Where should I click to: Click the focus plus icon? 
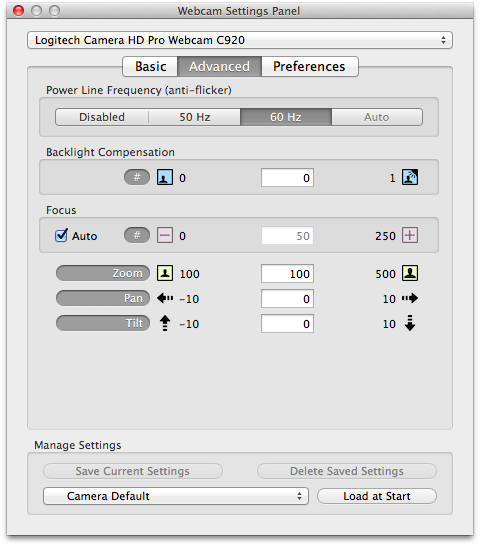coord(410,235)
